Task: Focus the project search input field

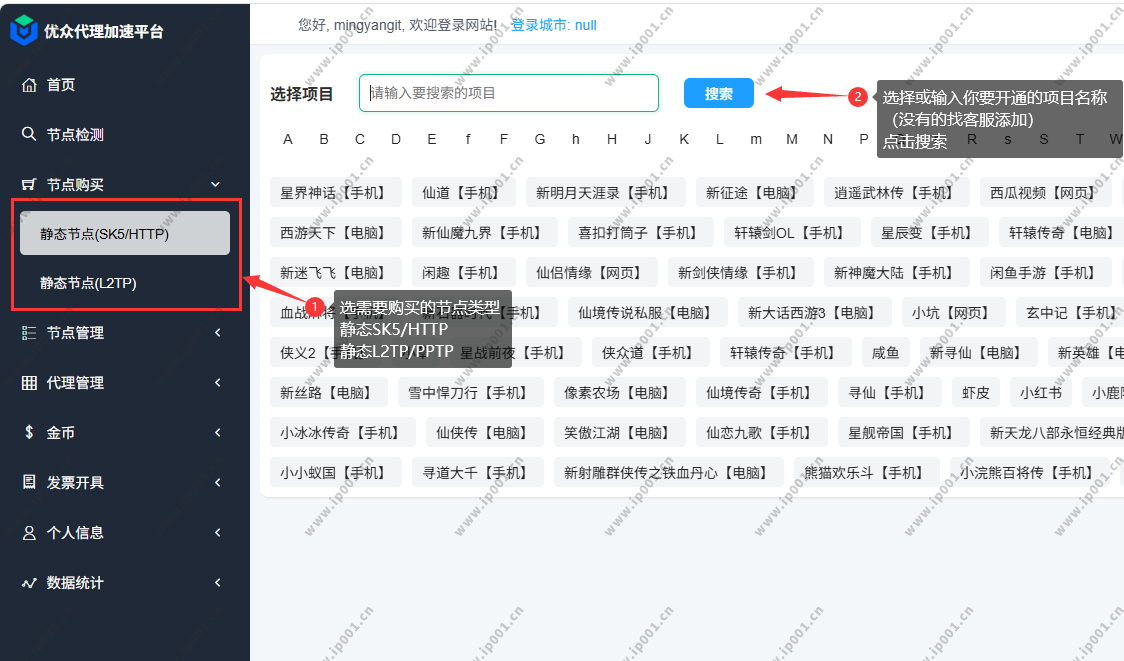Action: click(508, 93)
